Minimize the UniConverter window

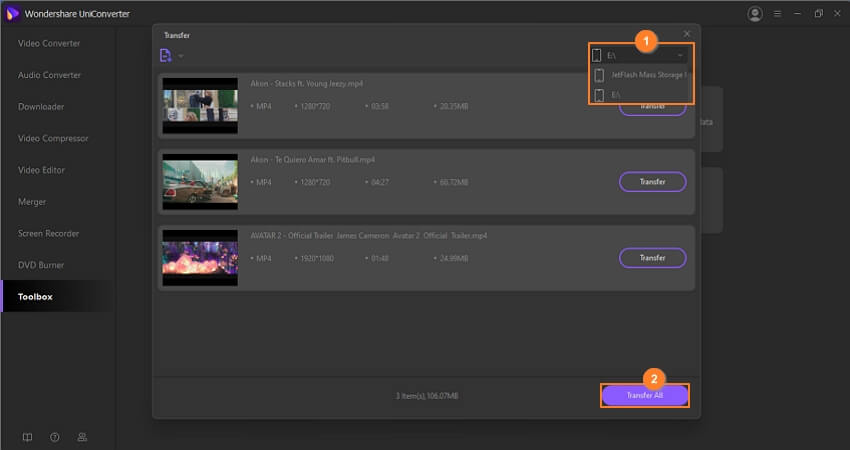797,14
